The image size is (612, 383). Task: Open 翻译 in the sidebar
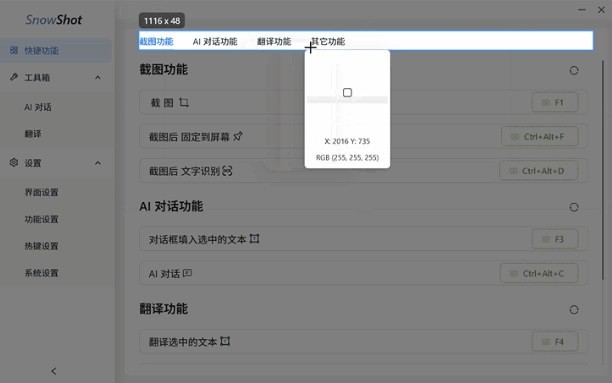(33, 134)
